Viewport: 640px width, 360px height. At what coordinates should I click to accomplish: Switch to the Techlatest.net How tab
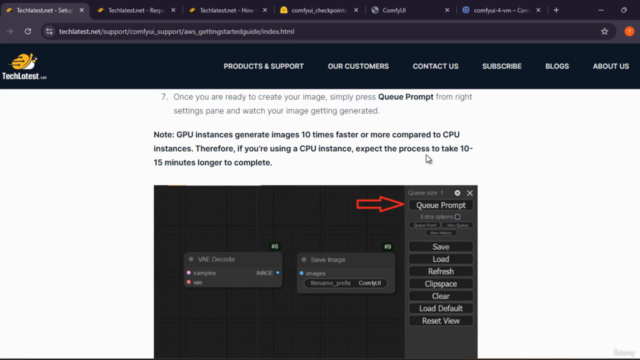227,10
